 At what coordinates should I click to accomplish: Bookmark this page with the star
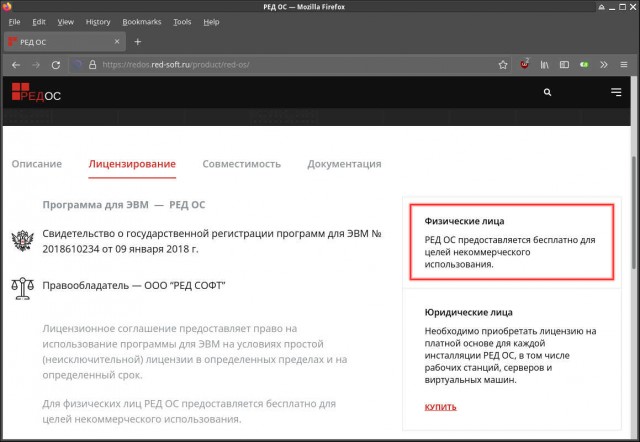point(503,64)
